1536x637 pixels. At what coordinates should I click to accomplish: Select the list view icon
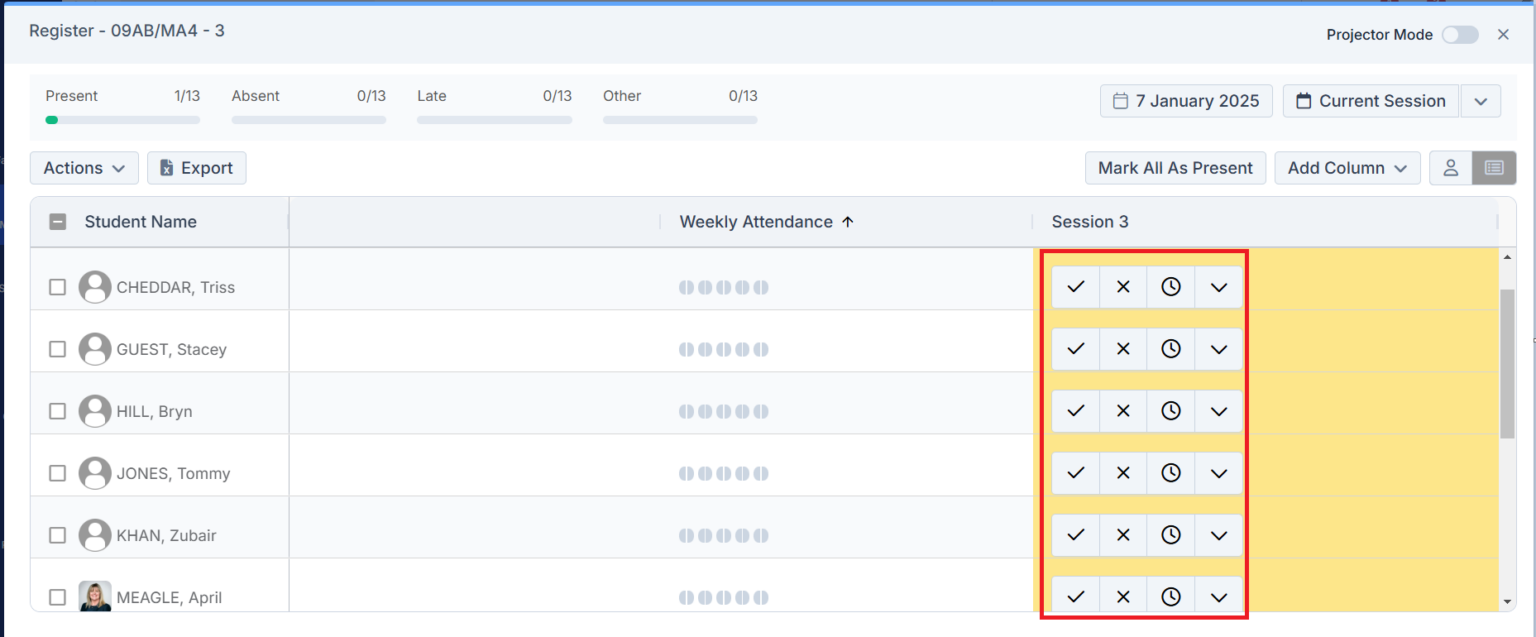pos(1493,167)
